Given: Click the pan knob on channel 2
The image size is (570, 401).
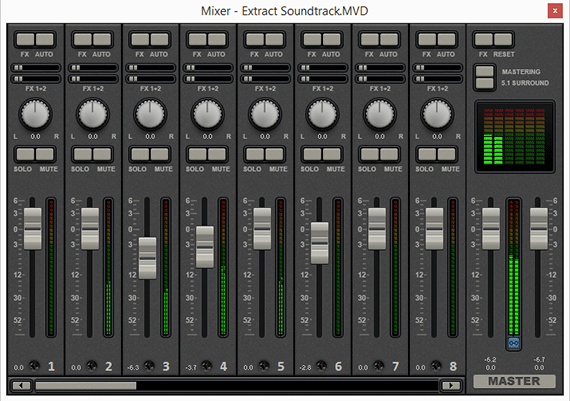Looking at the screenshot, I should click(x=93, y=114).
